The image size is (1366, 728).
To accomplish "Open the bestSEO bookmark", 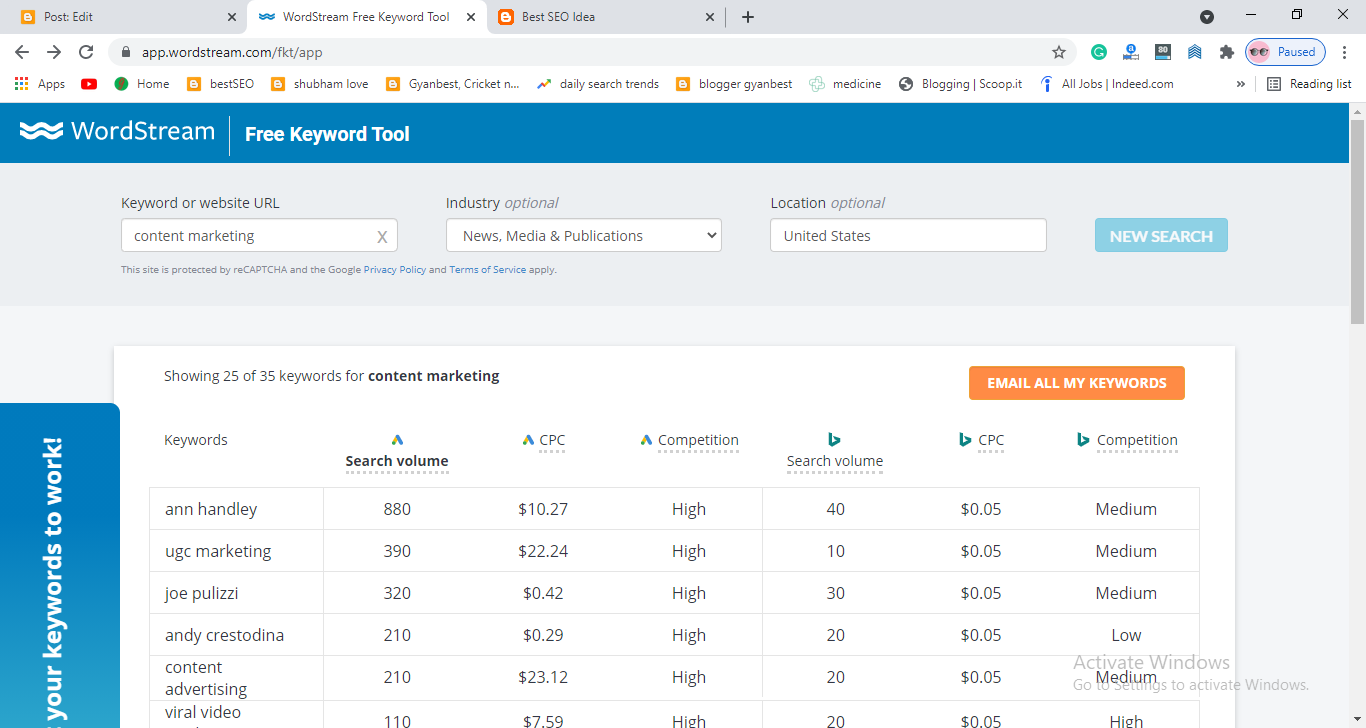I will click(x=221, y=84).
